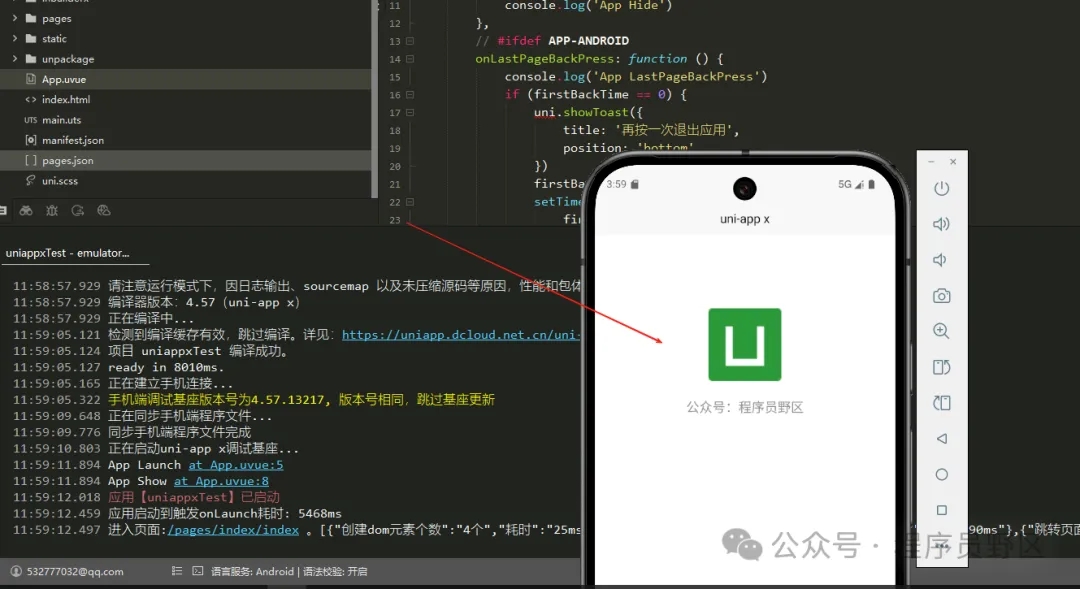The width and height of the screenshot is (1080, 589).
Task: Click the 'uni-app x' phone title bar
Action: [x=745, y=219]
